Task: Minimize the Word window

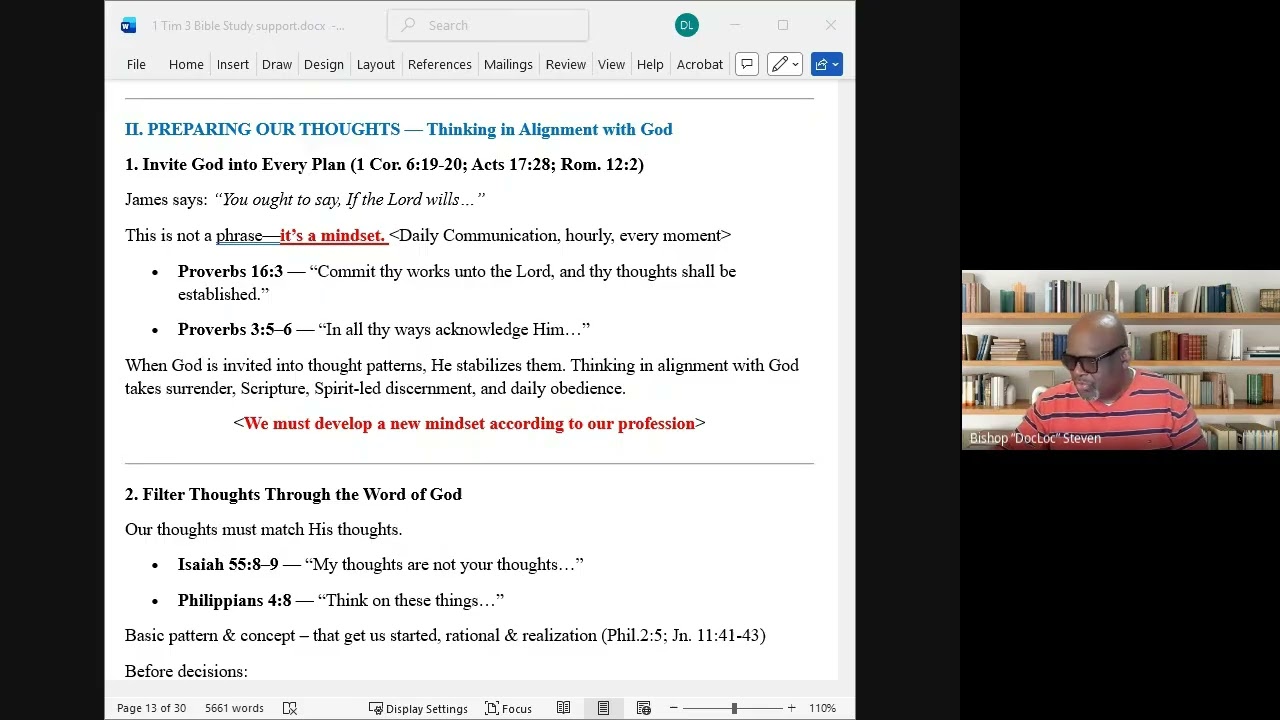Action: pyautogui.click(x=735, y=25)
